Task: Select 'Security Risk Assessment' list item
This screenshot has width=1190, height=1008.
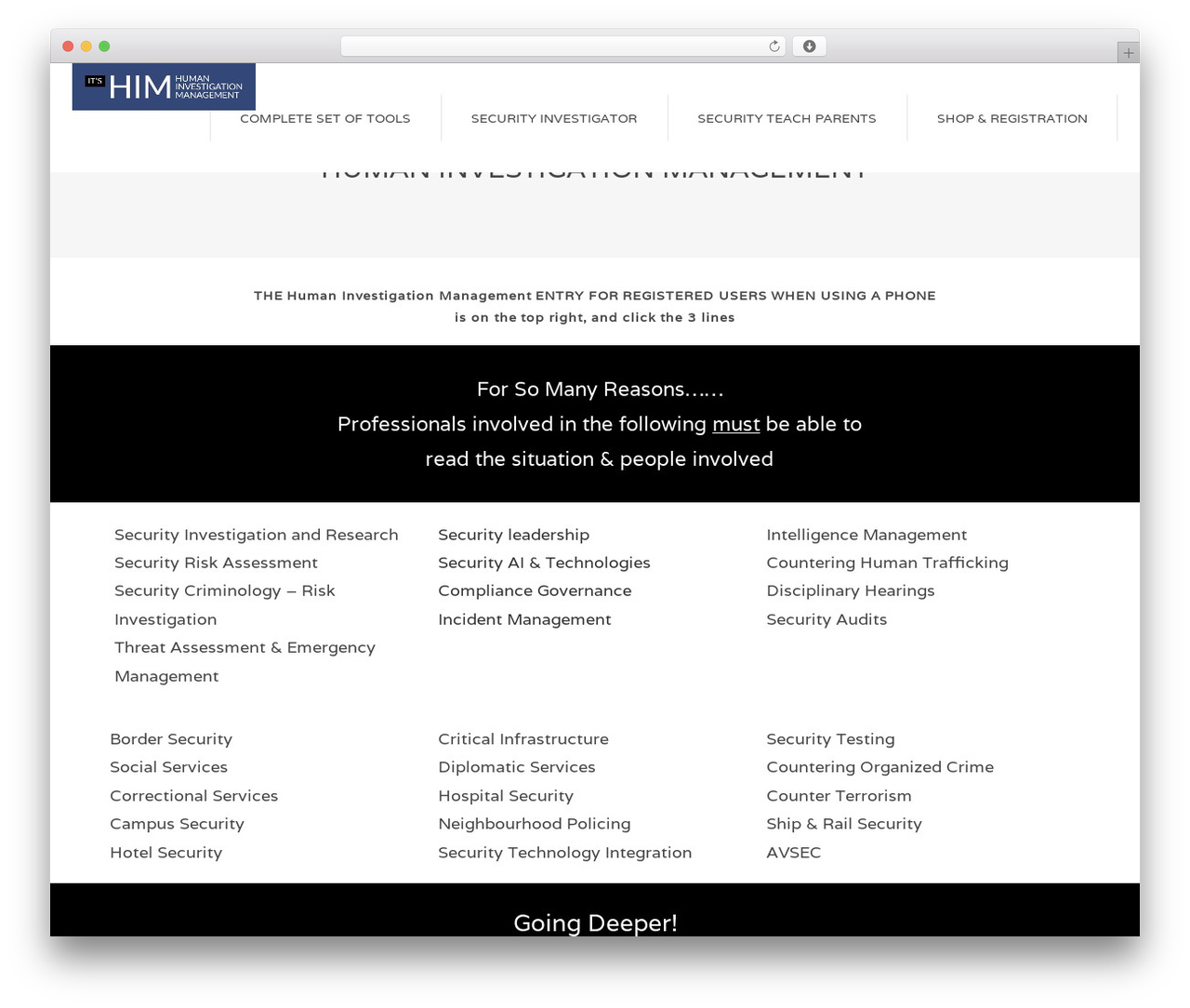Action: tap(216, 563)
